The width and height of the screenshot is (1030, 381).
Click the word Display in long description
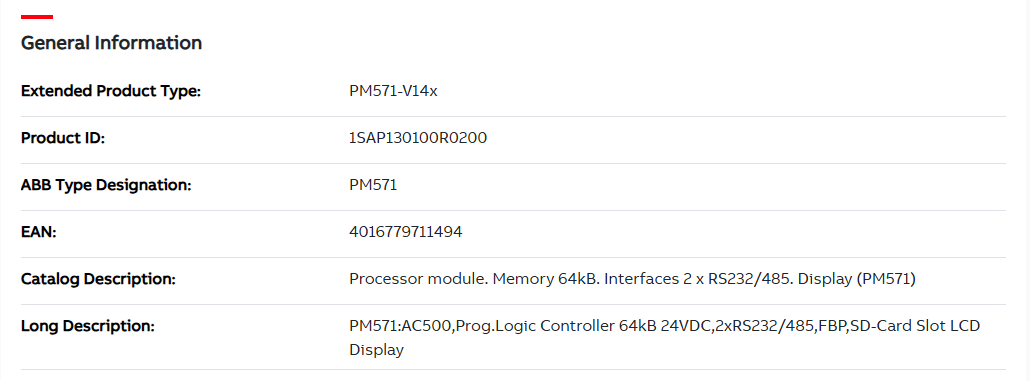pyautogui.click(x=376, y=350)
